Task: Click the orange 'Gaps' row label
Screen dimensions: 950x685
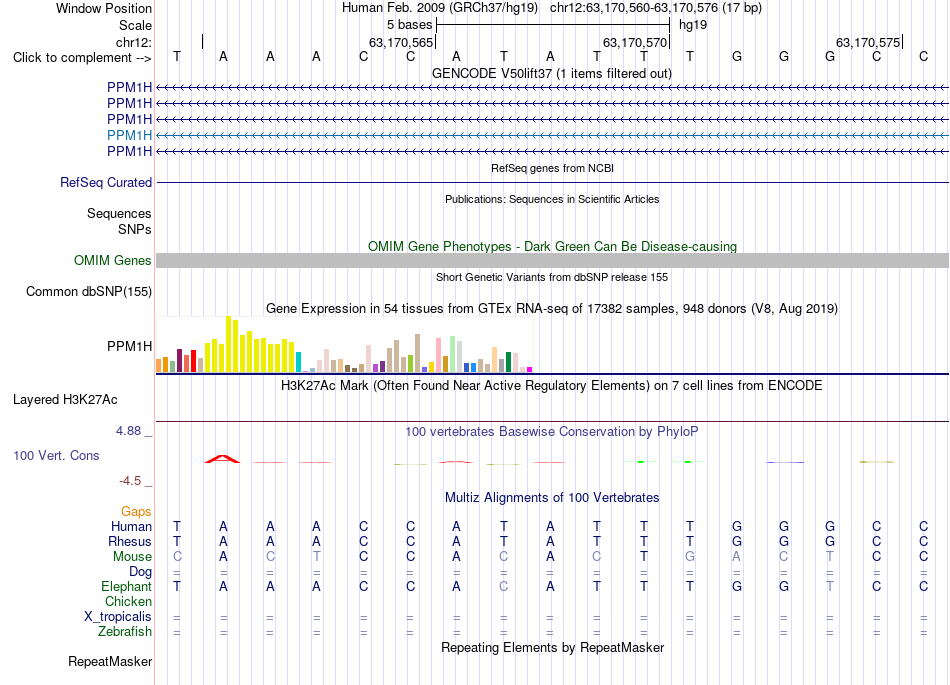Action: click(x=136, y=512)
